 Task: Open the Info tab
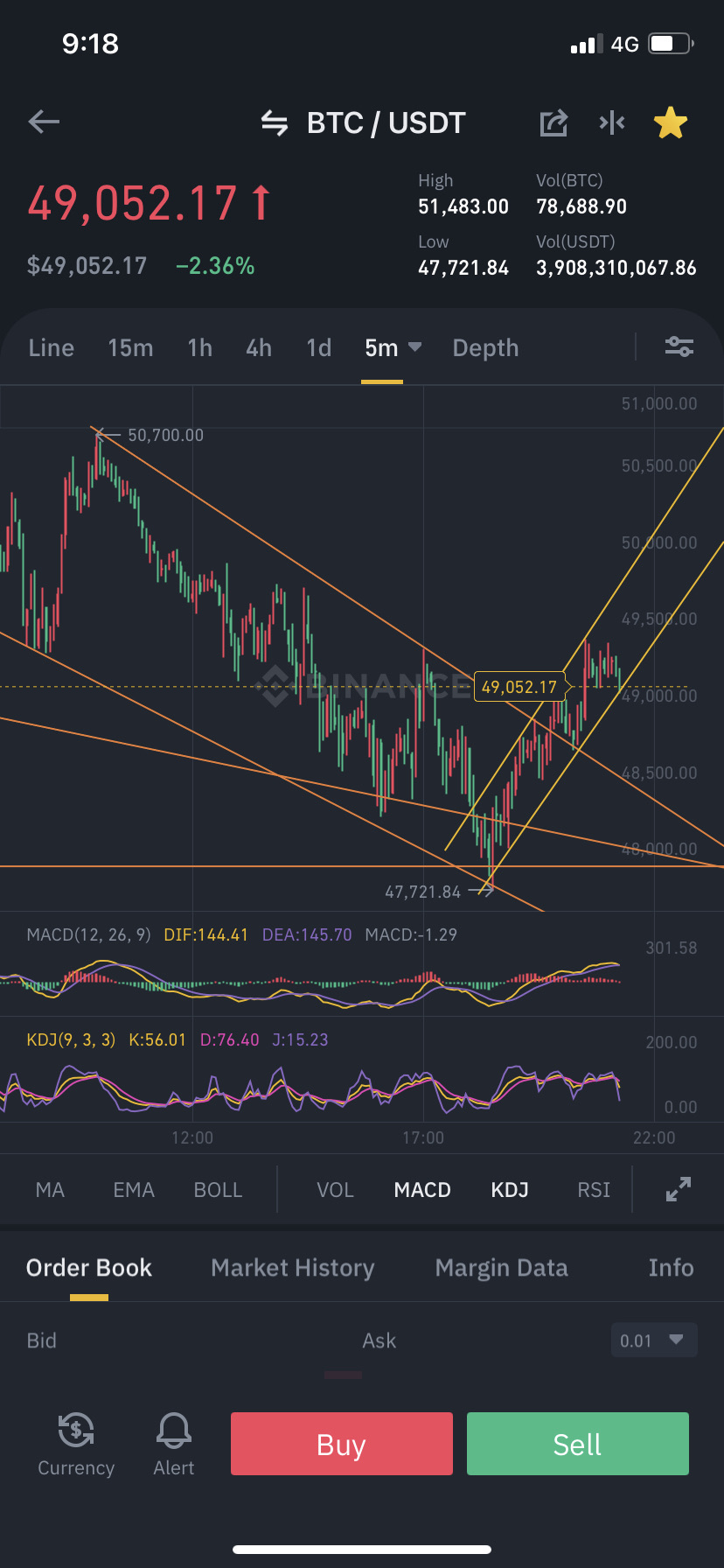tap(671, 1268)
